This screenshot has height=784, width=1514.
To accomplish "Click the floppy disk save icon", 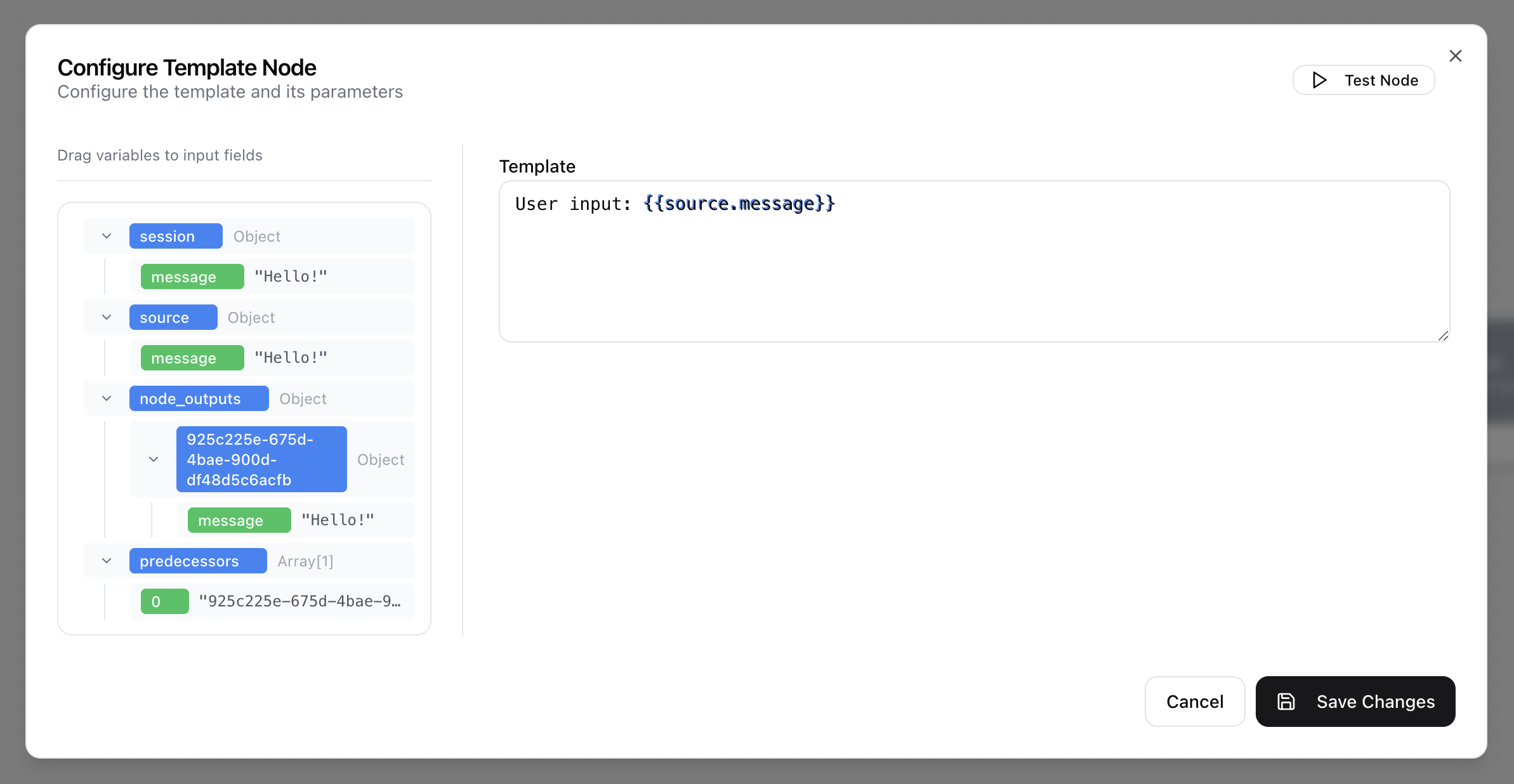I will coord(1286,702).
